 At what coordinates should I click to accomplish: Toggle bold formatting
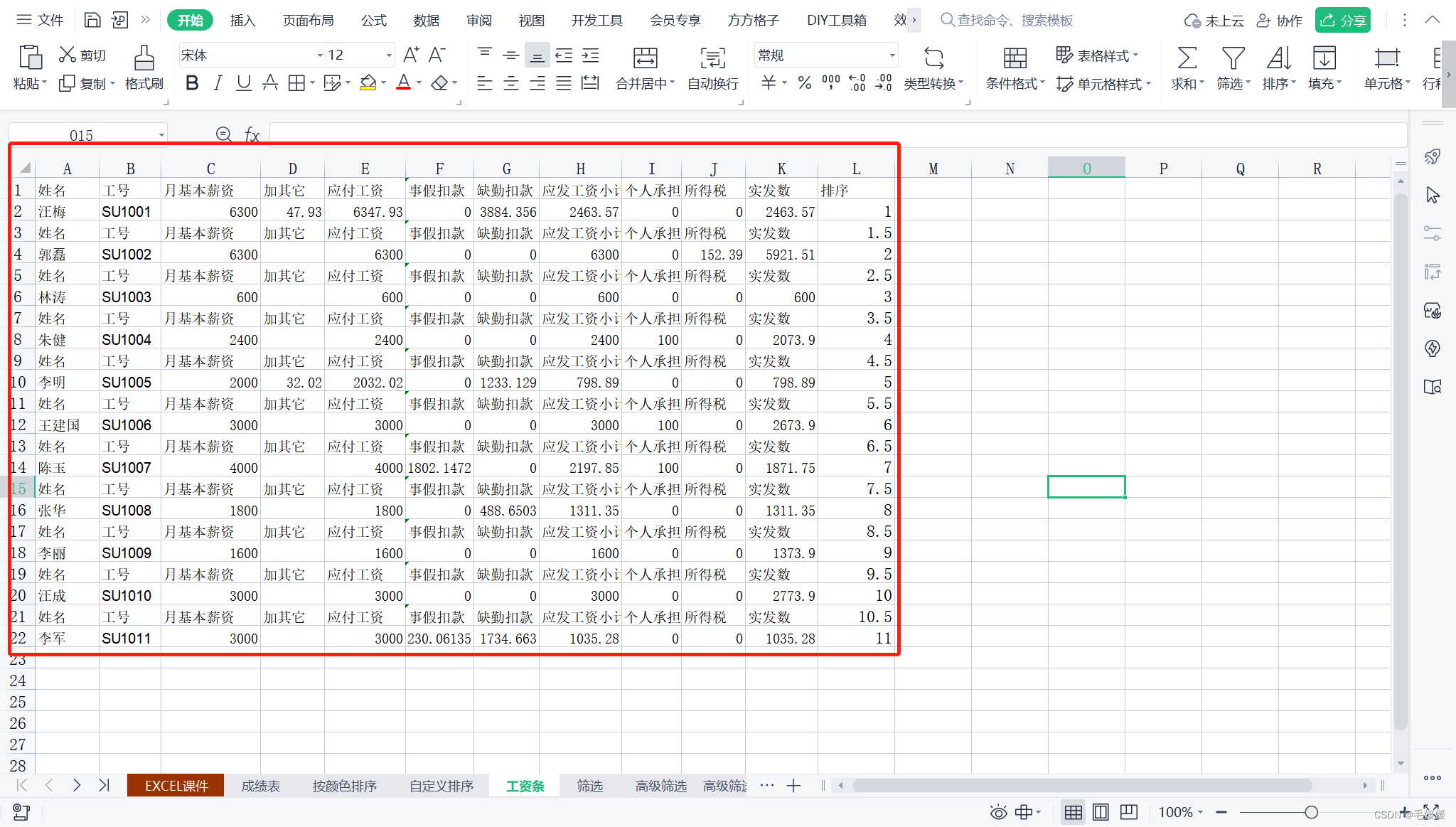click(192, 83)
